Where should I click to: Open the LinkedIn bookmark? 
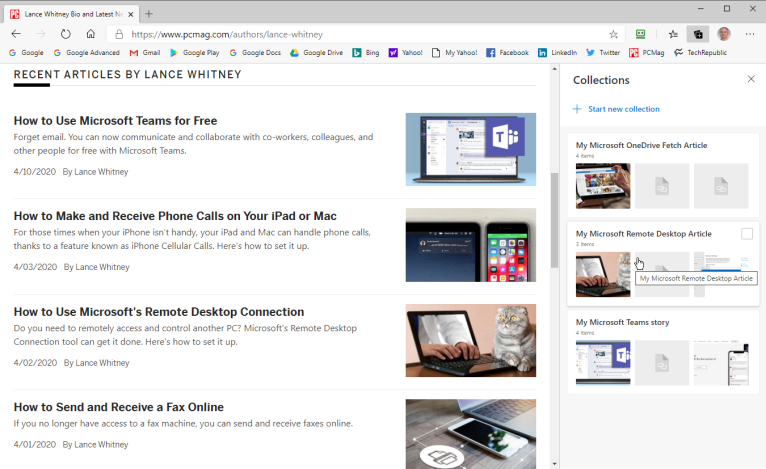pos(557,53)
